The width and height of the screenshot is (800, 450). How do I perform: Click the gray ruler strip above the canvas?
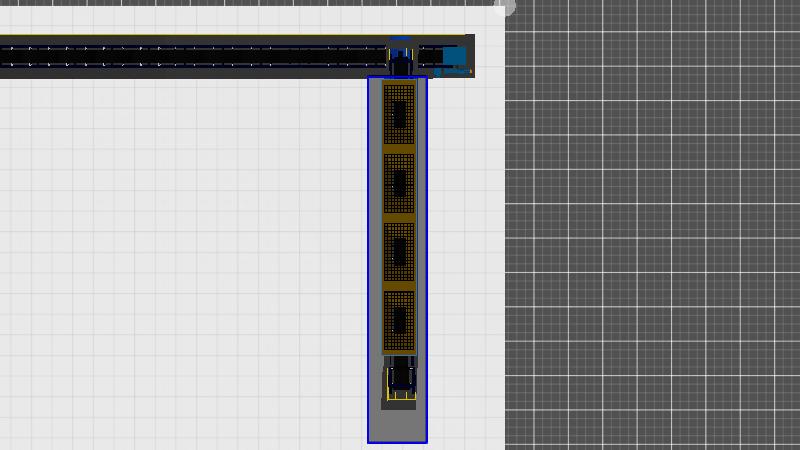pos(250,3)
